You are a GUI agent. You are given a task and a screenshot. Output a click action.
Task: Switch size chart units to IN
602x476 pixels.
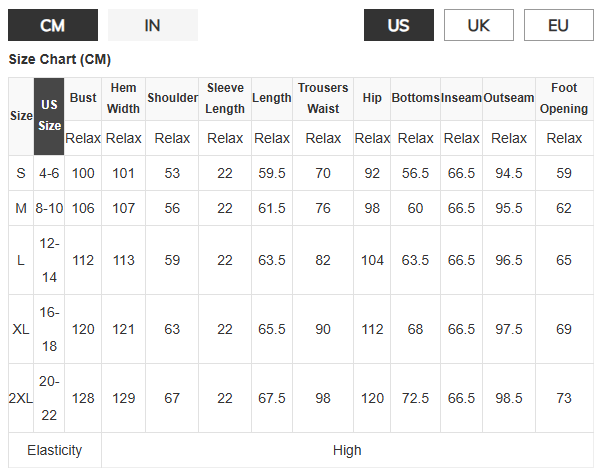153,25
